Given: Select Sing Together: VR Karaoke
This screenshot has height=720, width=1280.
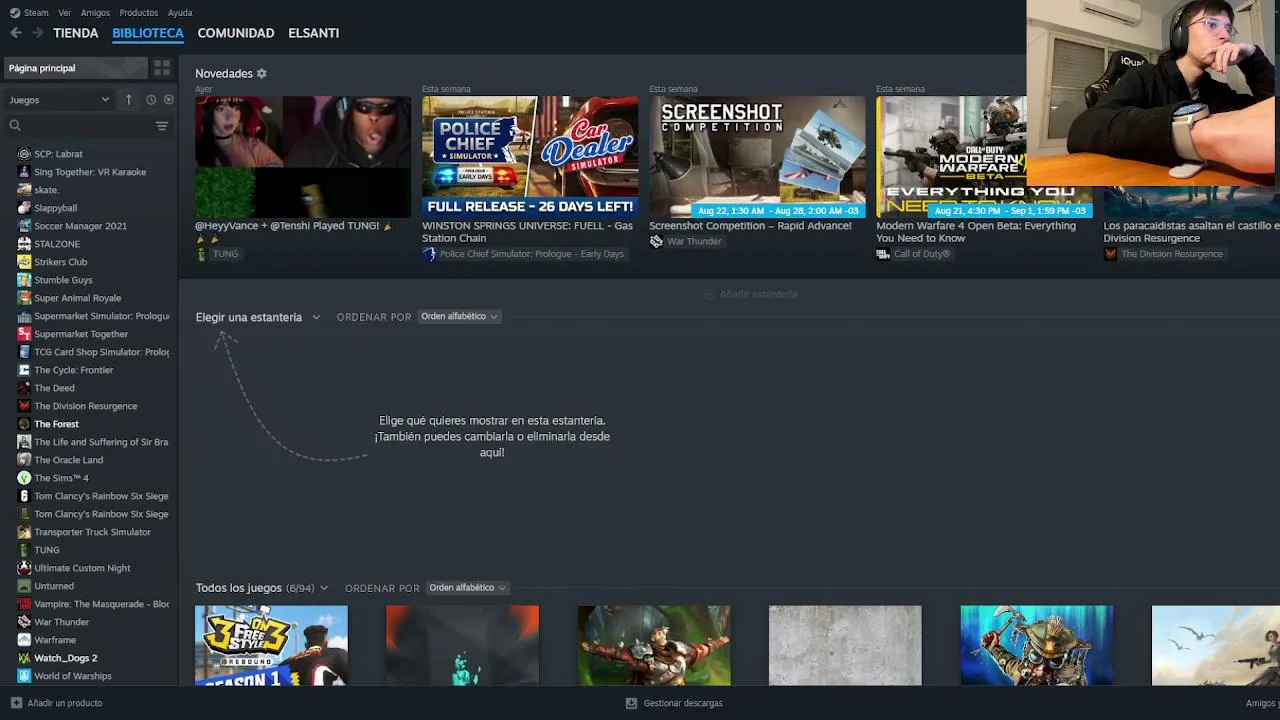Looking at the screenshot, I should [90, 172].
